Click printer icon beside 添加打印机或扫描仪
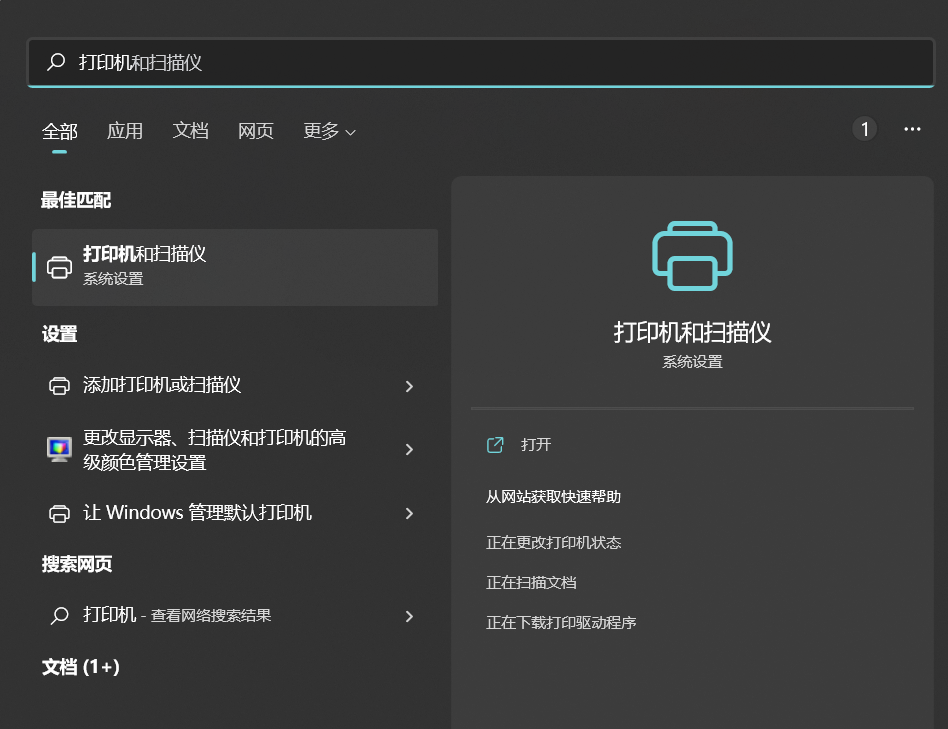The image size is (948, 729). (60, 386)
